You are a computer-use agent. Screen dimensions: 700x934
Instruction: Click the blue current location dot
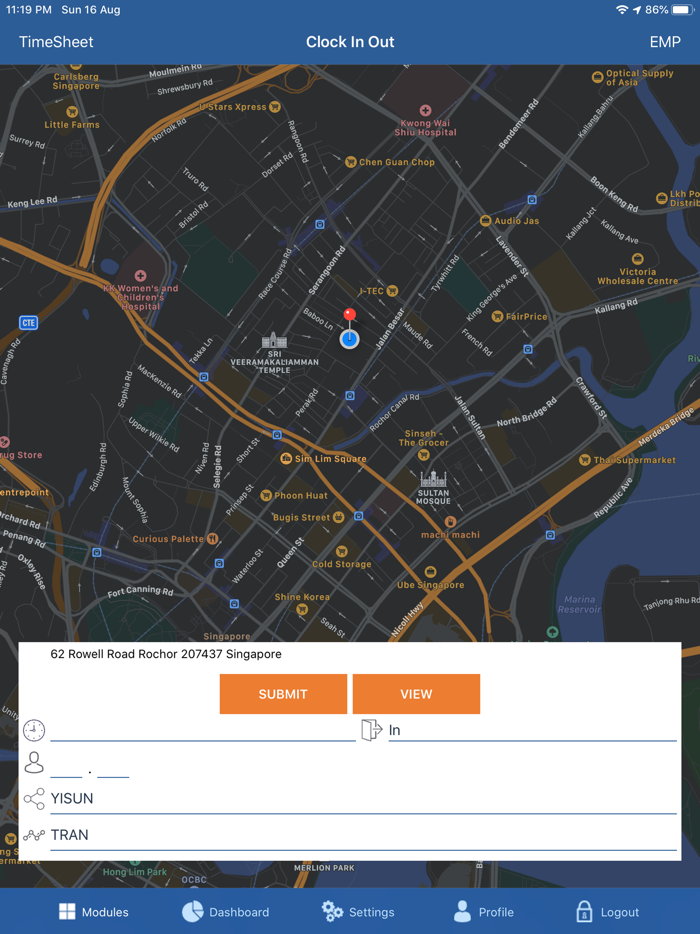[350, 339]
